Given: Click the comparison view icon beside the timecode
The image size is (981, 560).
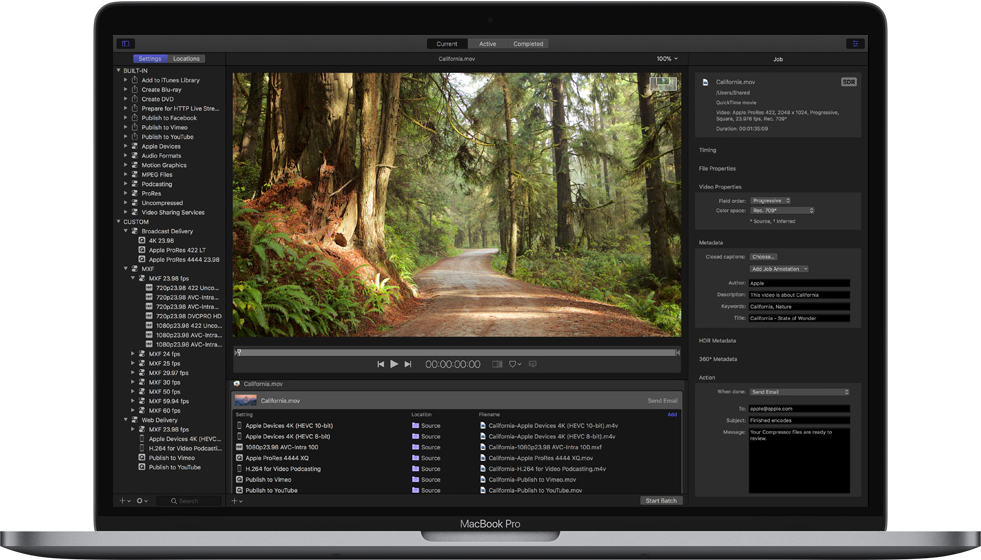Looking at the screenshot, I should (x=497, y=365).
